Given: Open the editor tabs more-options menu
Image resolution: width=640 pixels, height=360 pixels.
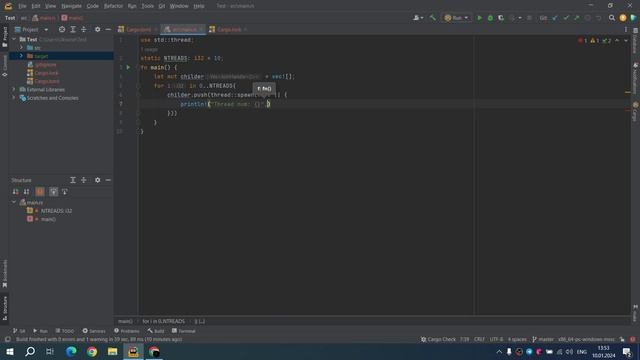Looking at the screenshot, I should 626,29.
